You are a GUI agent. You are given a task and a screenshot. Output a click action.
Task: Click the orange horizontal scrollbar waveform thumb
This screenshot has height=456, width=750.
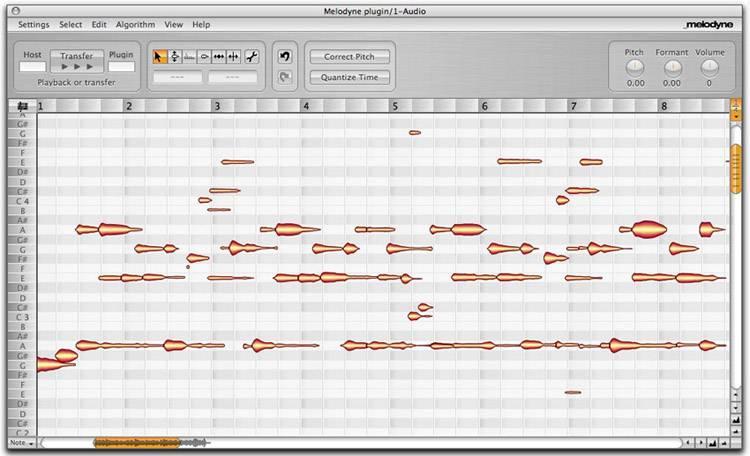pyautogui.click(x=136, y=443)
